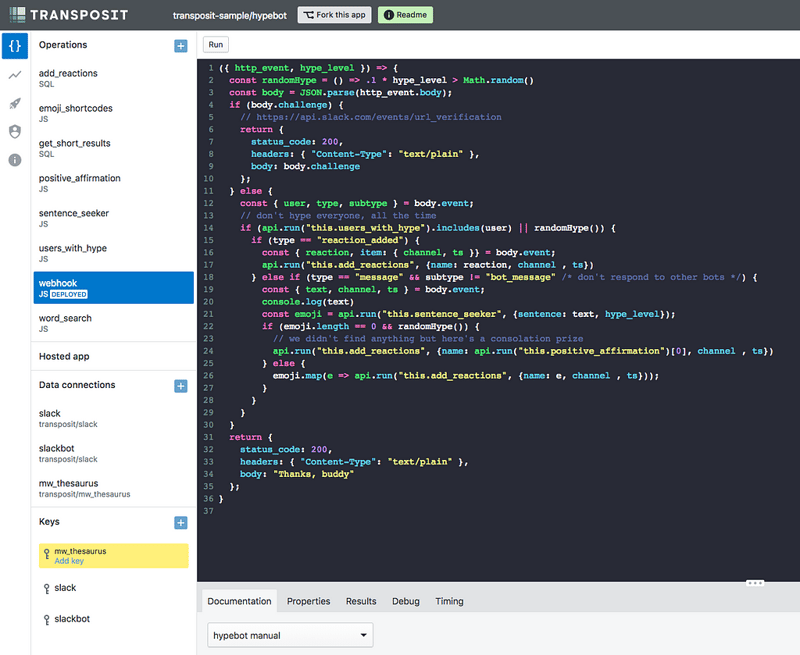Screen dimensions: 800x655
Task: Select the emoji_shortcodes operation
Action: pyautogui.click(x=113, y=113)
